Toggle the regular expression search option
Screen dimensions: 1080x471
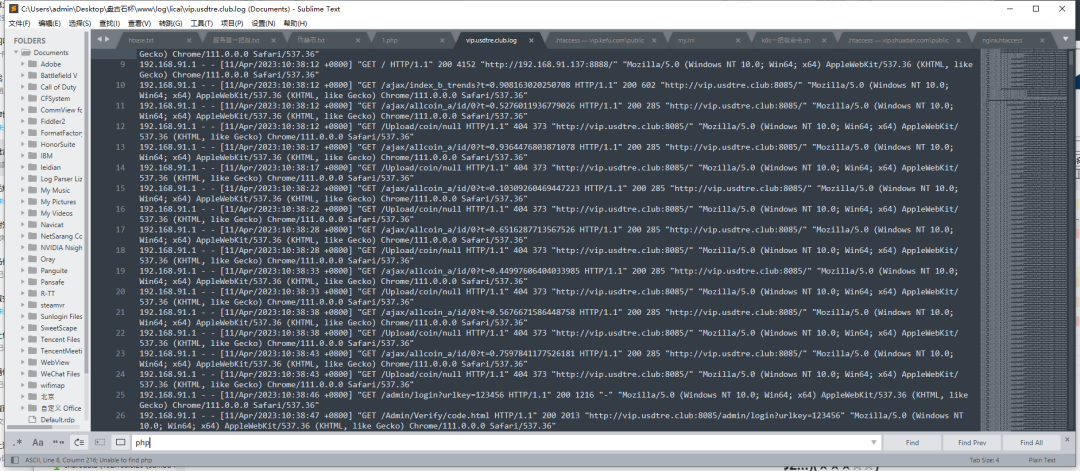pyautogui.click(x=18, y=442)
